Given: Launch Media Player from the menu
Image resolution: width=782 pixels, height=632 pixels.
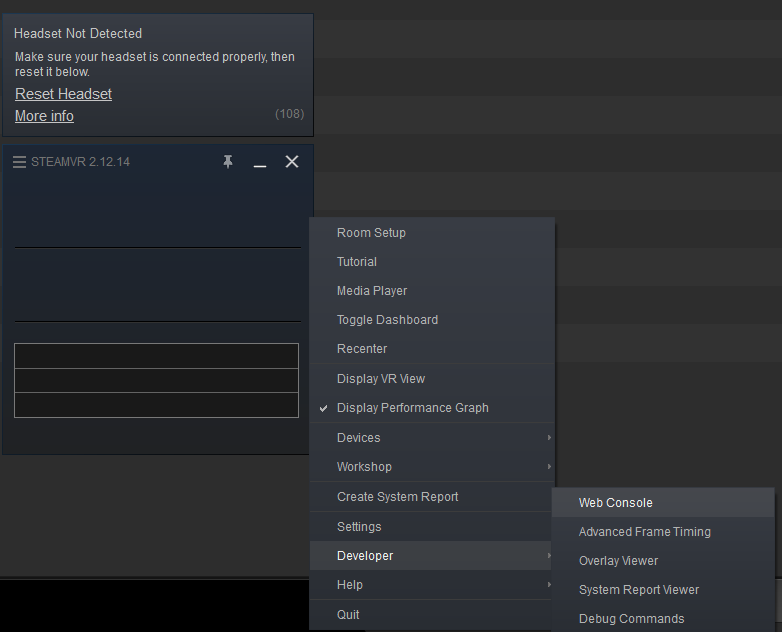Looking at the screenshot, I should pyautogui.click(x=432, y=291).
